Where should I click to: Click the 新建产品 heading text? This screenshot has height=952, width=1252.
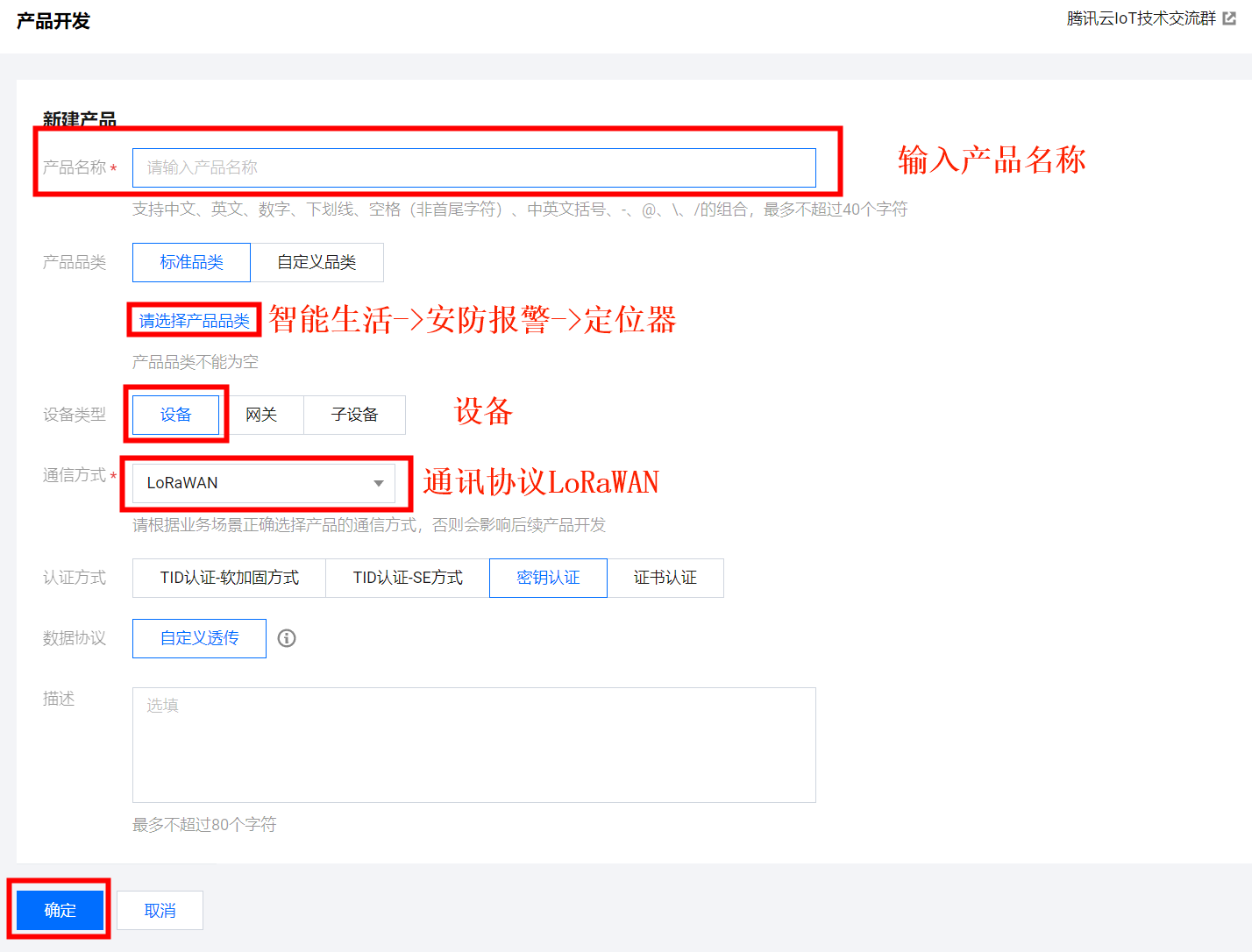click(x=80, y=119)
